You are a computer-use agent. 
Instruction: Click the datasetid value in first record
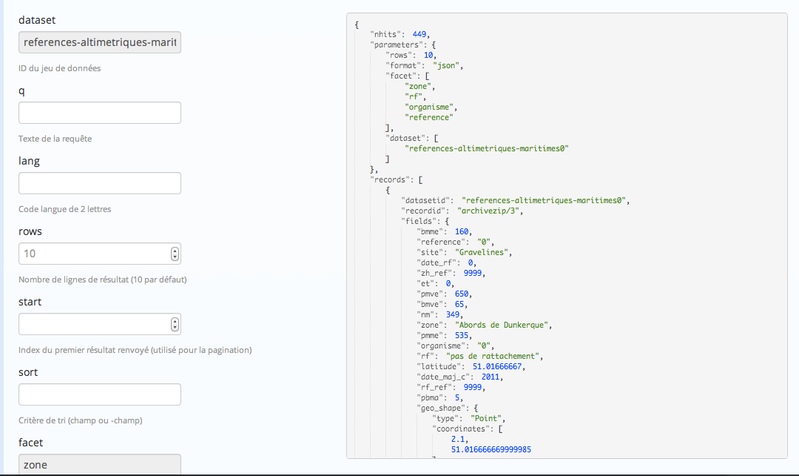pyautogui.click(x=544, y=200)
